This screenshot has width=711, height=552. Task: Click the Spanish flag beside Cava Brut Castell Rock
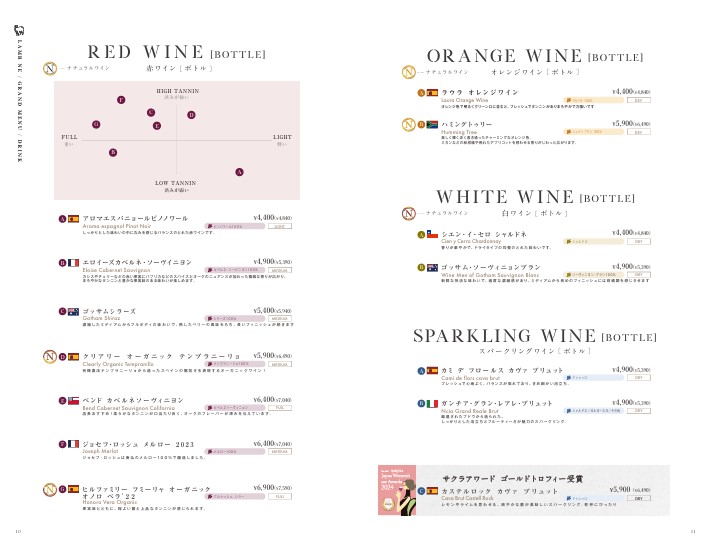tap(432, 491)
